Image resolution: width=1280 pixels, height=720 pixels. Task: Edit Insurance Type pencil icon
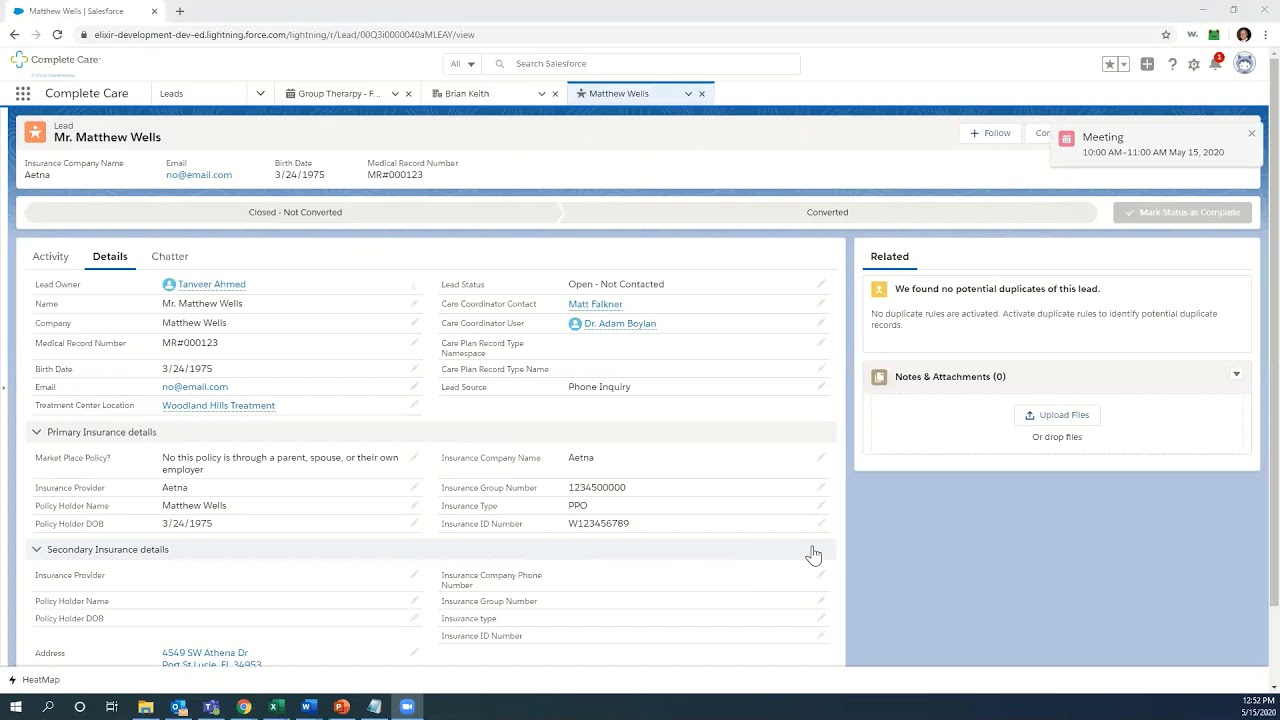coord(821,506)
